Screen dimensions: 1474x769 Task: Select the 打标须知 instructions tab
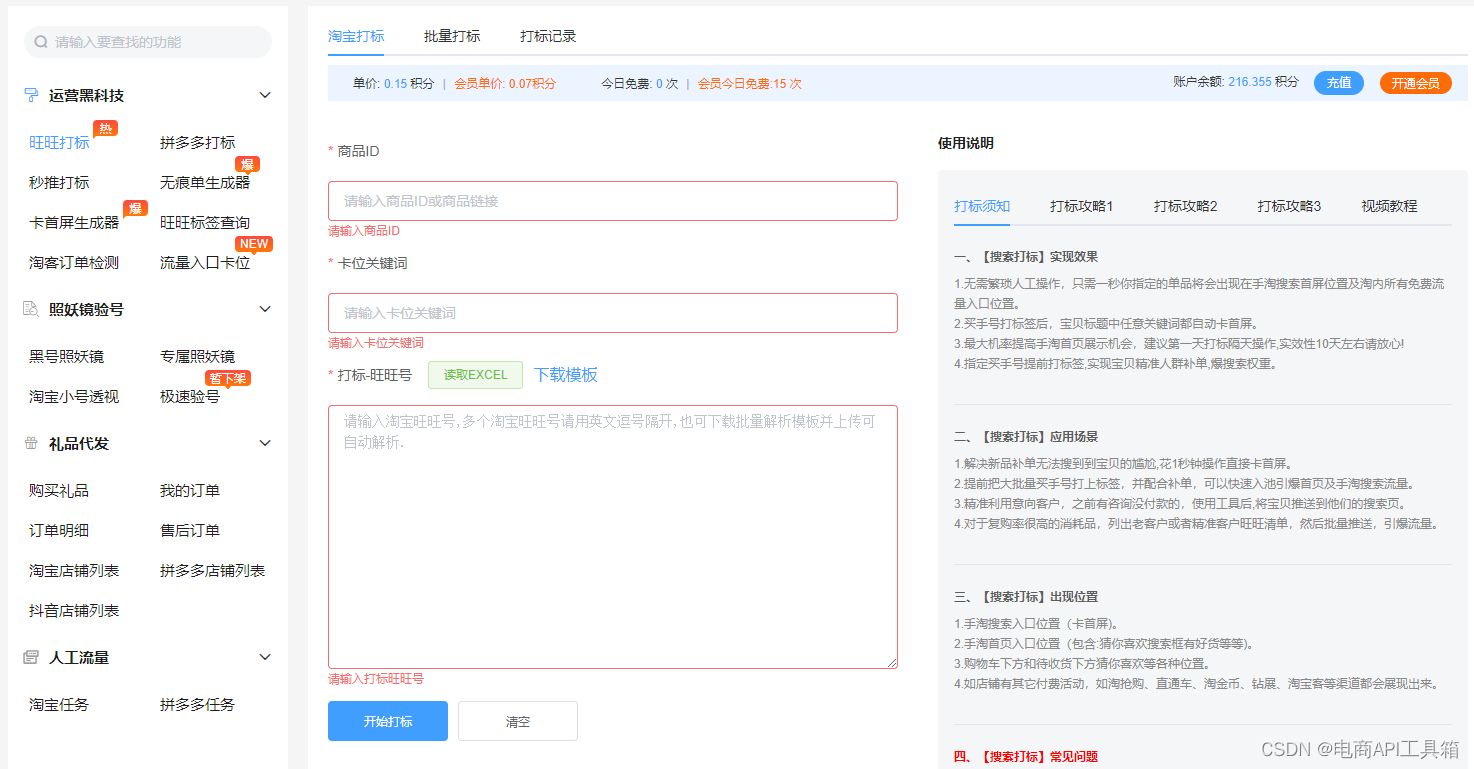pyautogui.click(x=982, y=206)
